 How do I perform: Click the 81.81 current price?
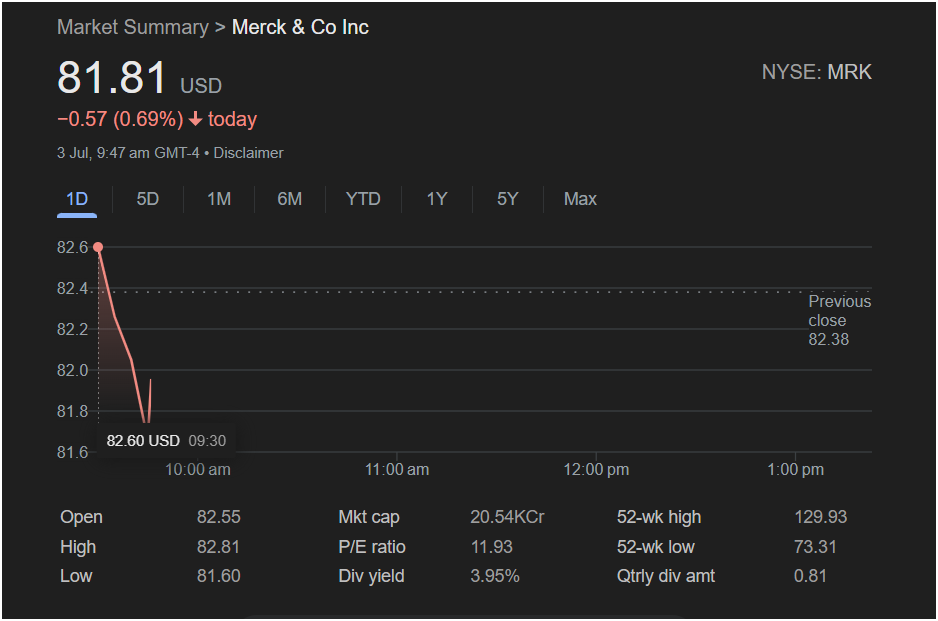(x=112, y=79)
